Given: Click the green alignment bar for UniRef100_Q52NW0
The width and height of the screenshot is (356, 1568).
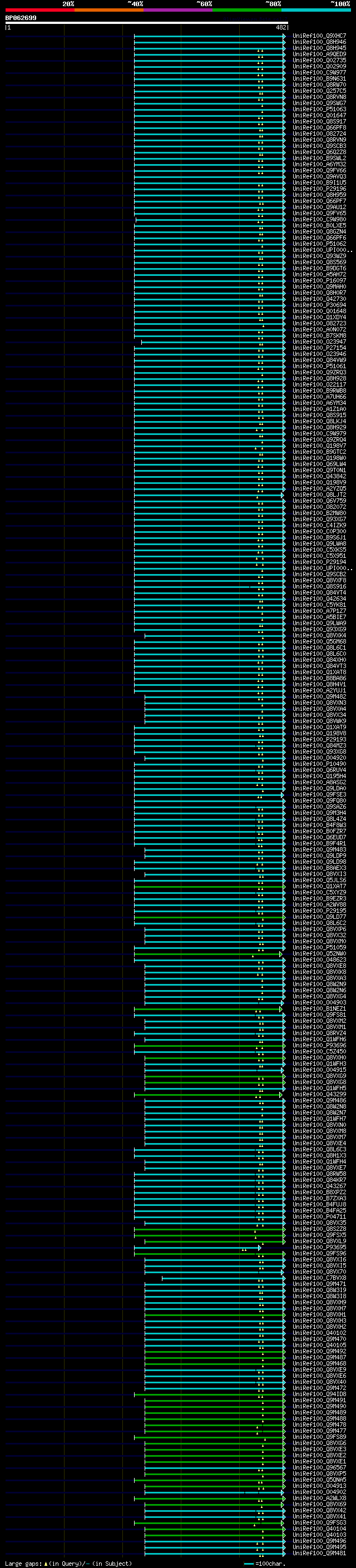Looking at the screenshot, I should coord(208,954).
